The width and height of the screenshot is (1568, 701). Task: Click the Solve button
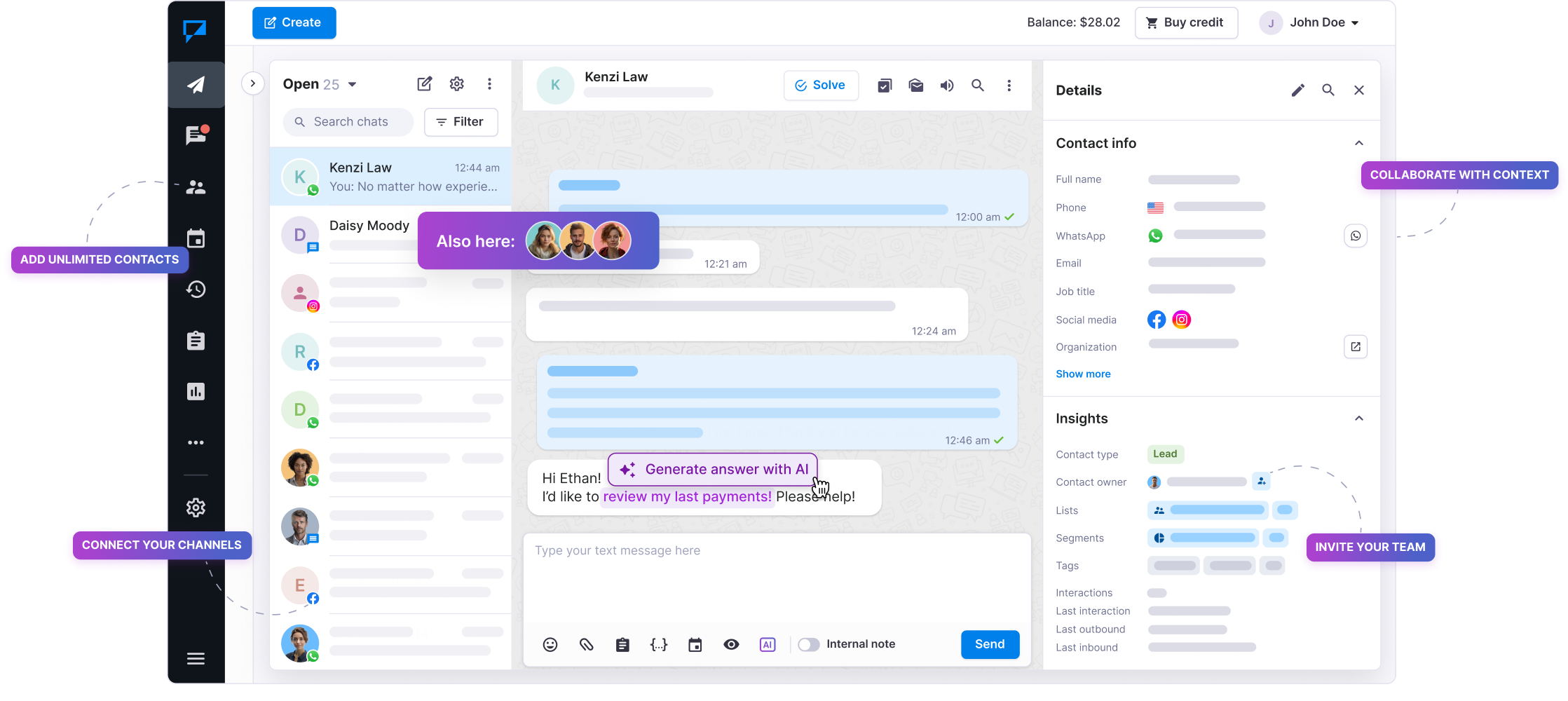pyautogui.click(x=821, y=86)
